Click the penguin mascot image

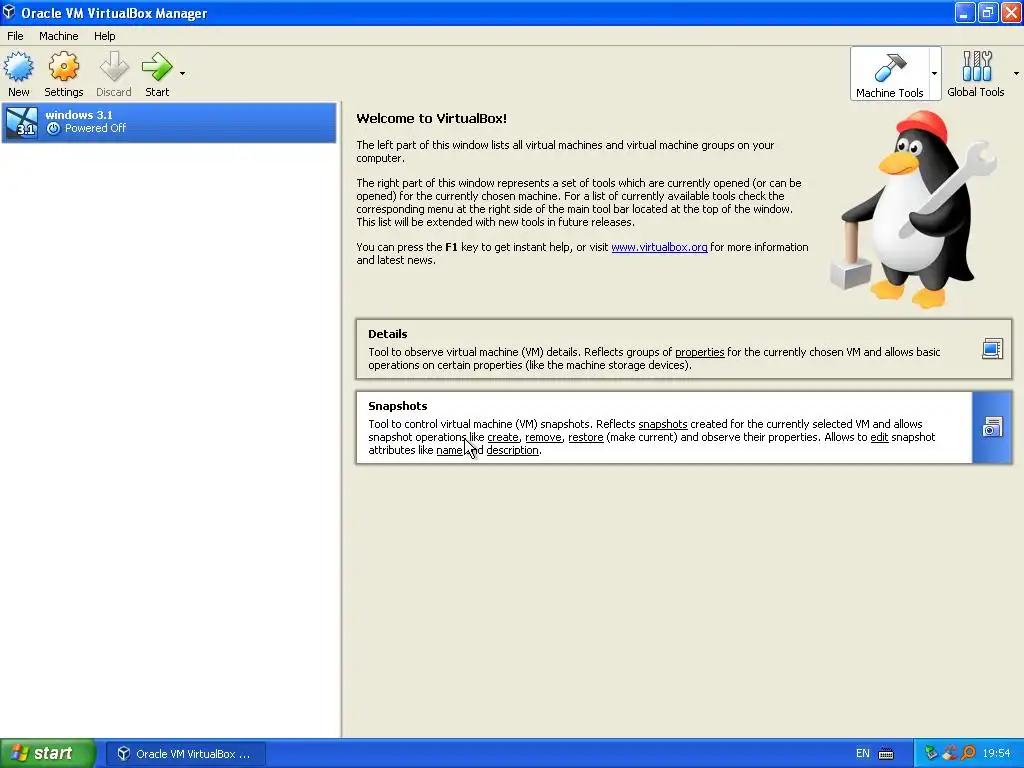coord(913,209)
